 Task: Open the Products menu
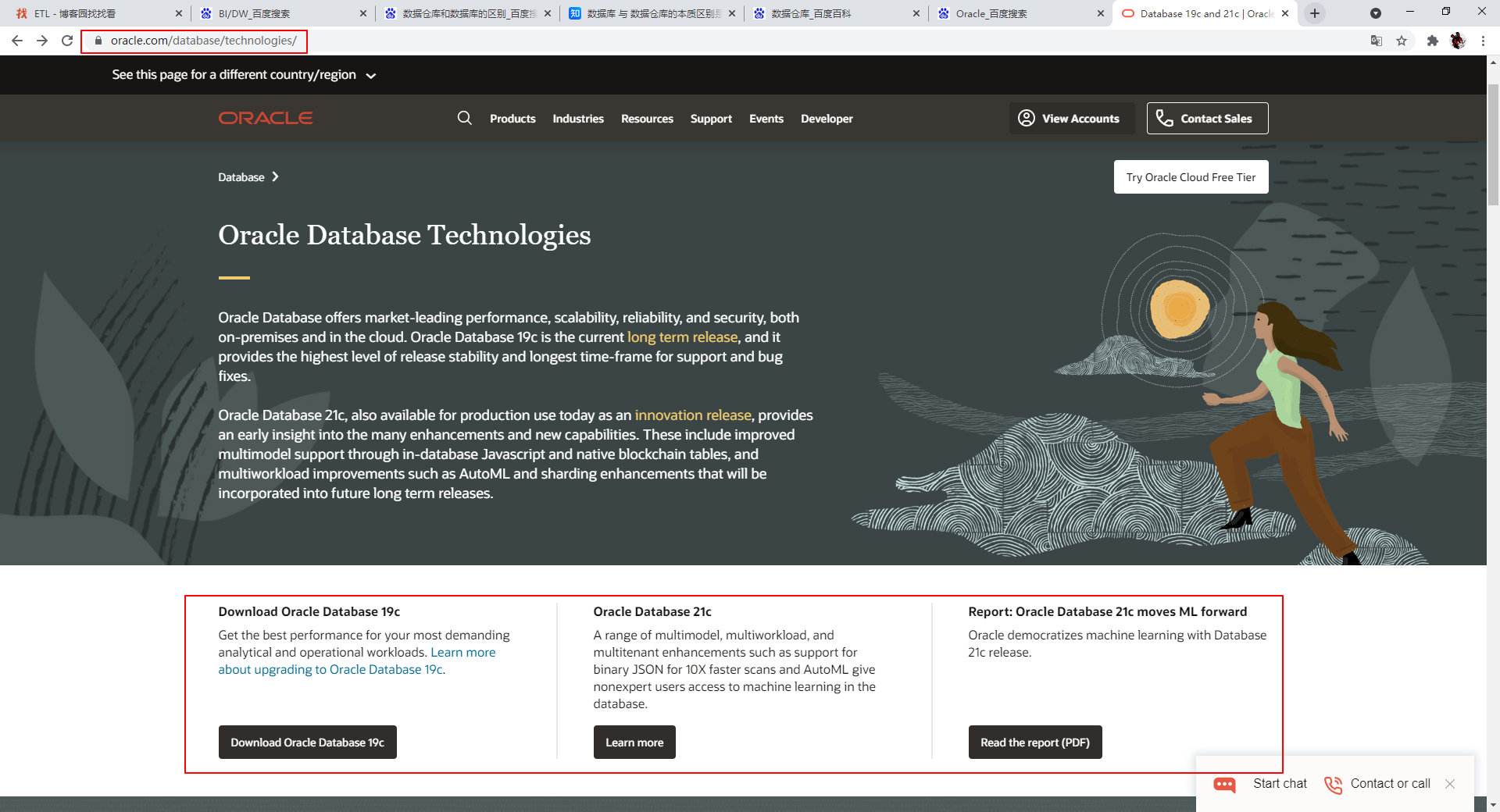(x=512, y=119)
